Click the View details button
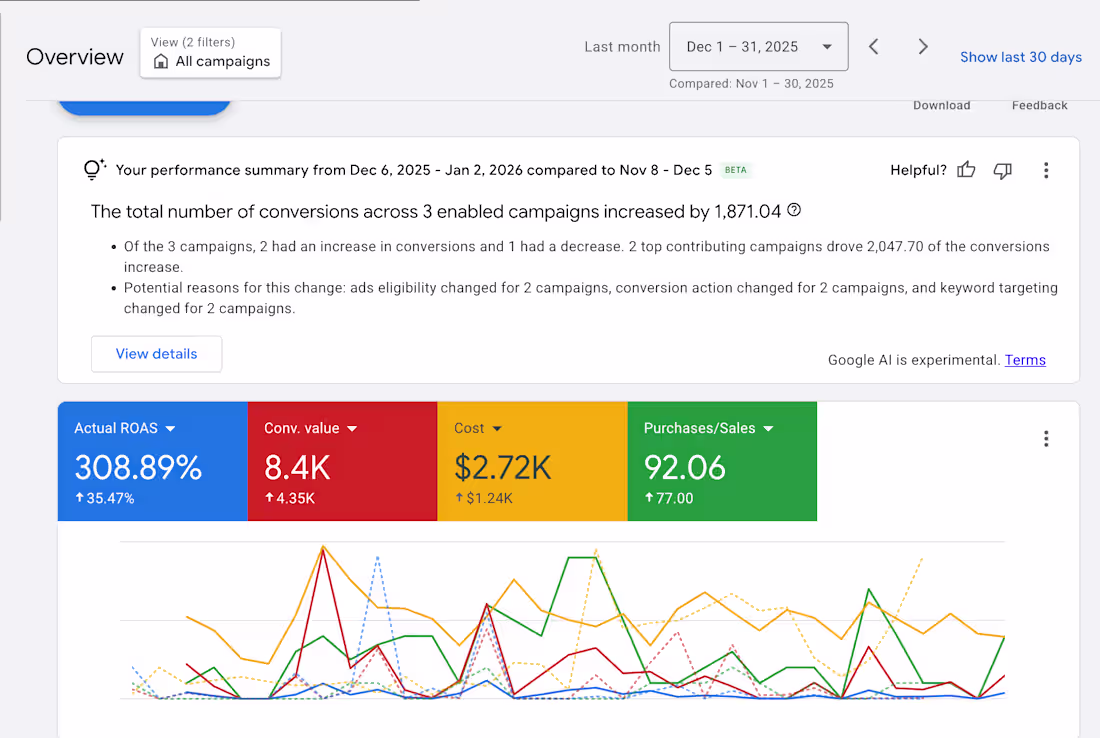This screenshot has height=738, width=1100. pyautogui.click(x=156, y=354)
